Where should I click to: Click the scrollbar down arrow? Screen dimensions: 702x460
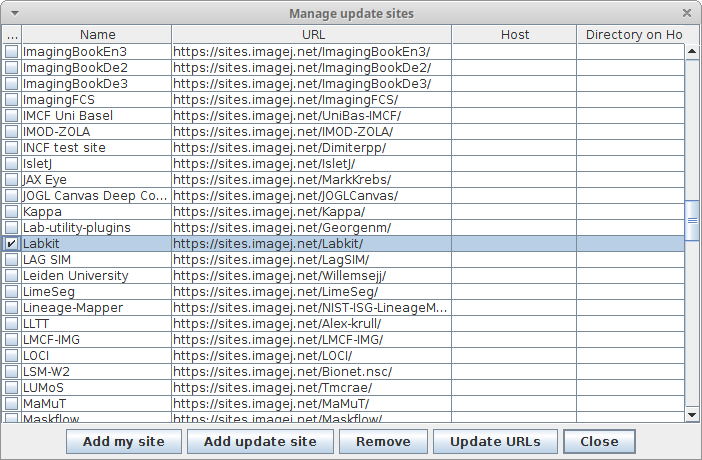pyautogui.click(x=692, y=415)
